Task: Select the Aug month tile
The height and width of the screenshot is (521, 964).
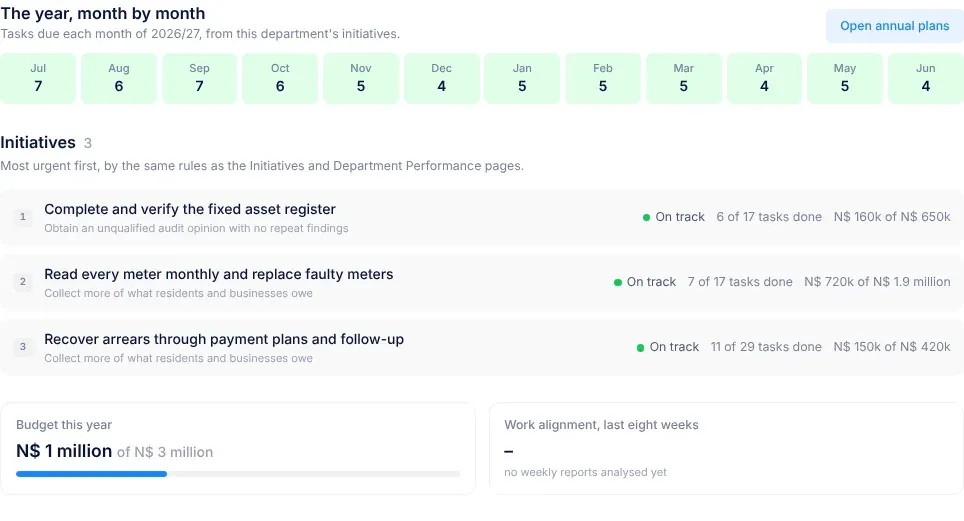Action: point(119,78)
